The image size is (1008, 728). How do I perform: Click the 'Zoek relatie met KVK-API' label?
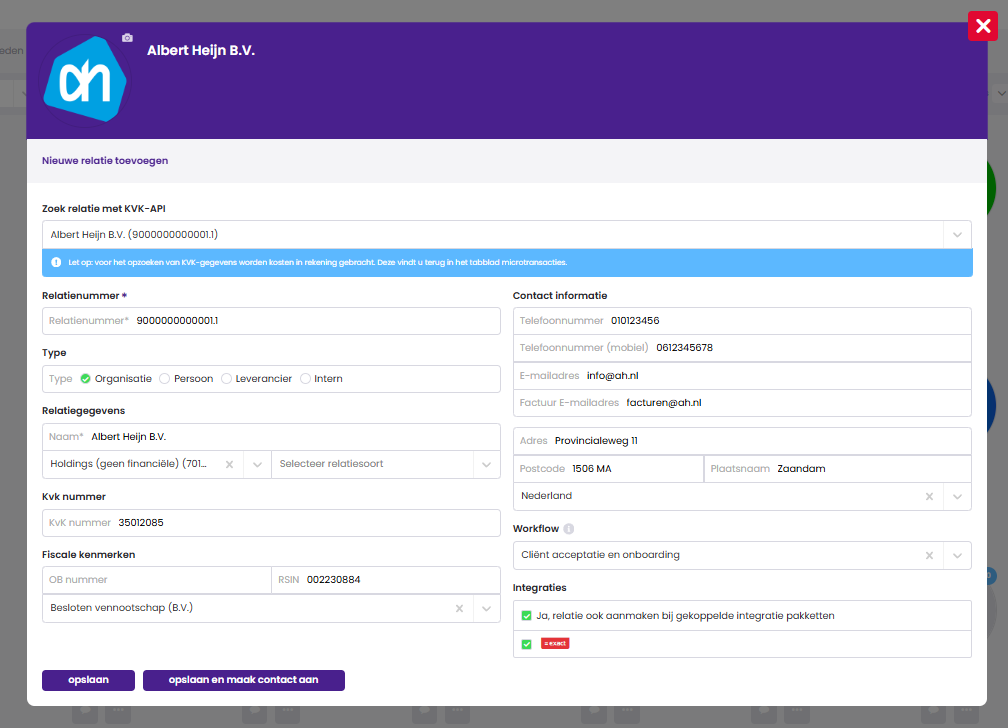[104, 208]
